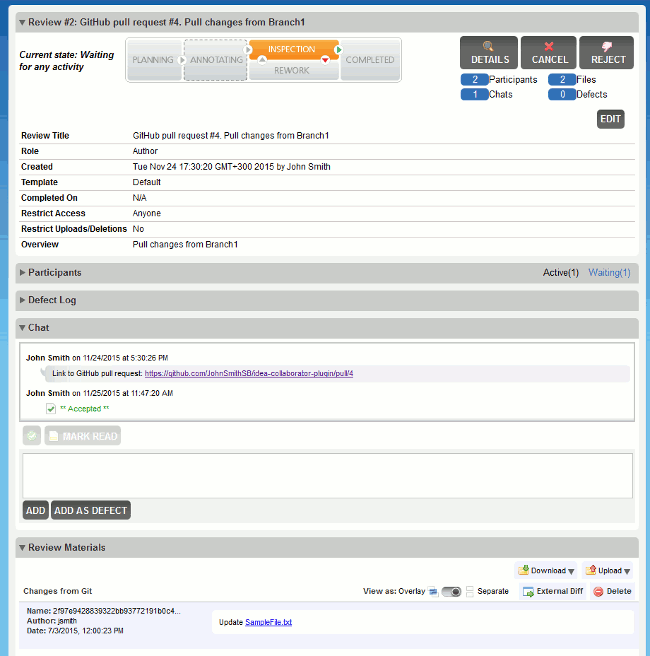The height and width of the screenshot is (656, 650).
Task: Click inside the chat message box
Action: (x=327, y=476)
